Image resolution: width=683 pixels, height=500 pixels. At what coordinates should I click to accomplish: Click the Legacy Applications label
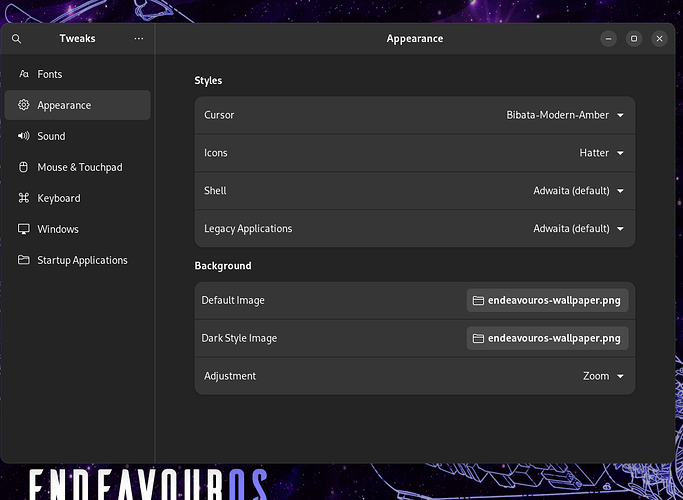coord(248,229)
